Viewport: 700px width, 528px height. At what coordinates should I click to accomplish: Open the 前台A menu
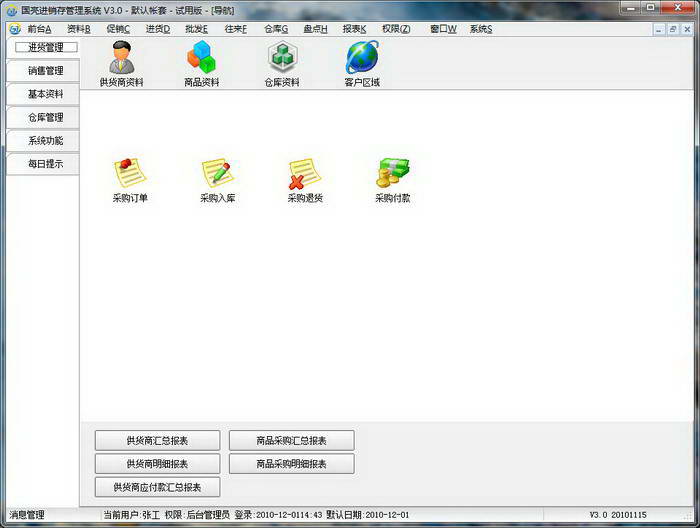click(x=39, y=29)
